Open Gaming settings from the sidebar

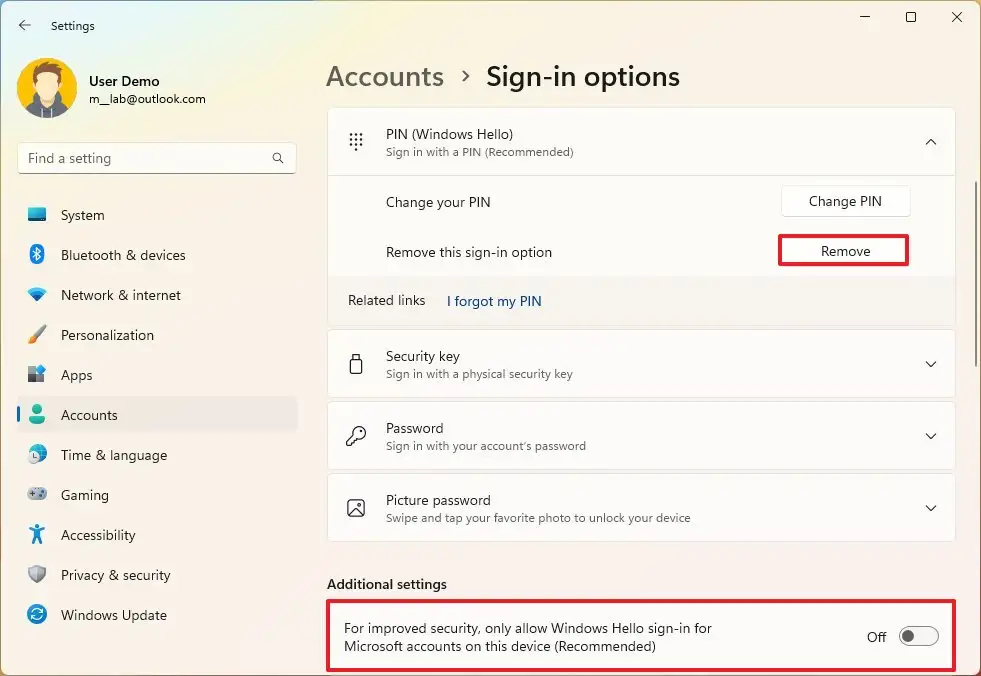click(84, 495)
